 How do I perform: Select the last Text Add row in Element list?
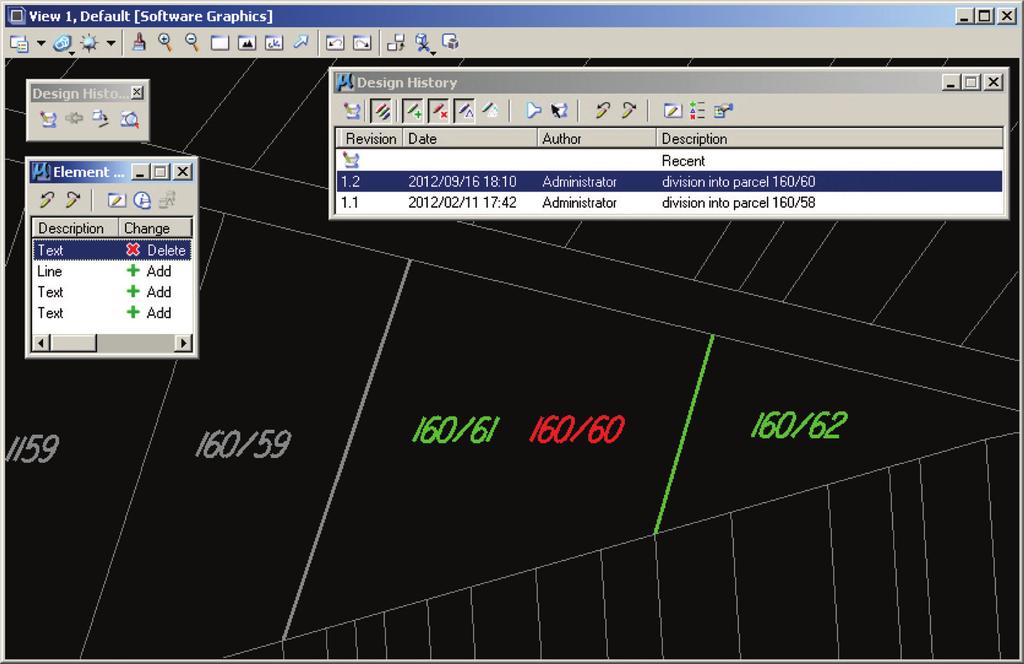tap(112, 313)
